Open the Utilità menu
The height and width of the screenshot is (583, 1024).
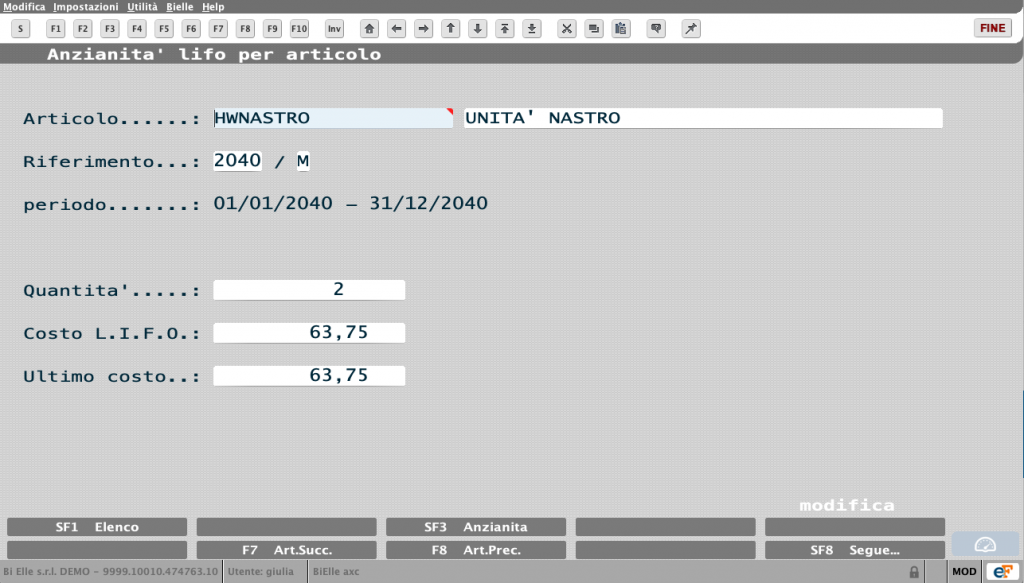(142, 7)
